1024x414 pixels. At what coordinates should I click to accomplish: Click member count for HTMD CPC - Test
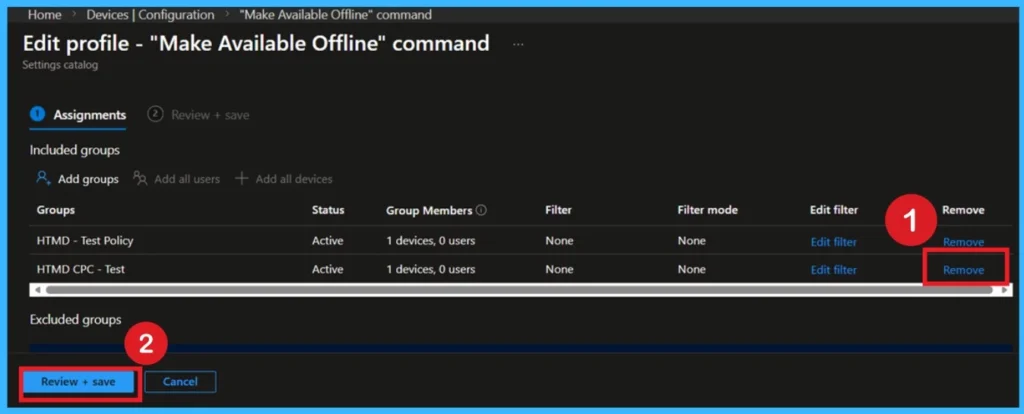coord(431,269)
